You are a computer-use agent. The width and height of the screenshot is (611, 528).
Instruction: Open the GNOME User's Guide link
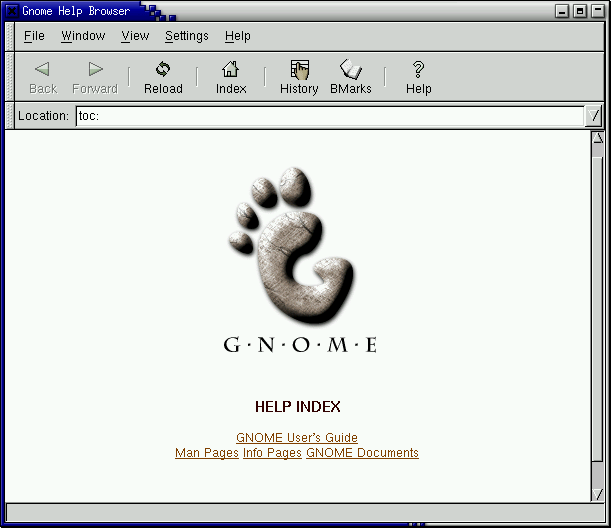297,438
